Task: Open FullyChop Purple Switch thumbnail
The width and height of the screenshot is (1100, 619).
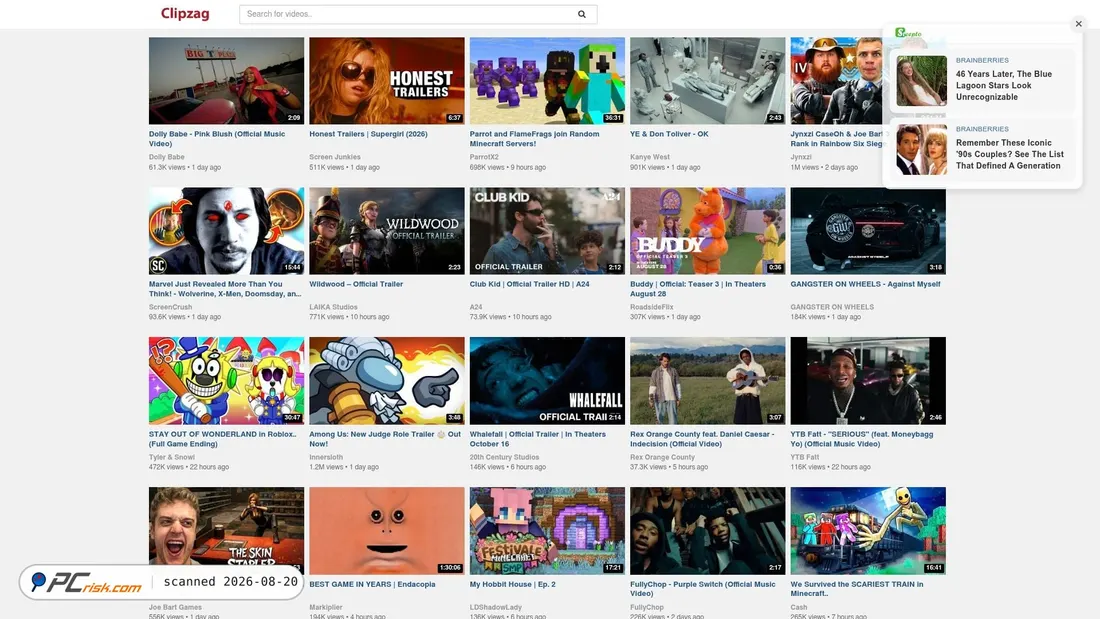Action: (x=707, y=531)
